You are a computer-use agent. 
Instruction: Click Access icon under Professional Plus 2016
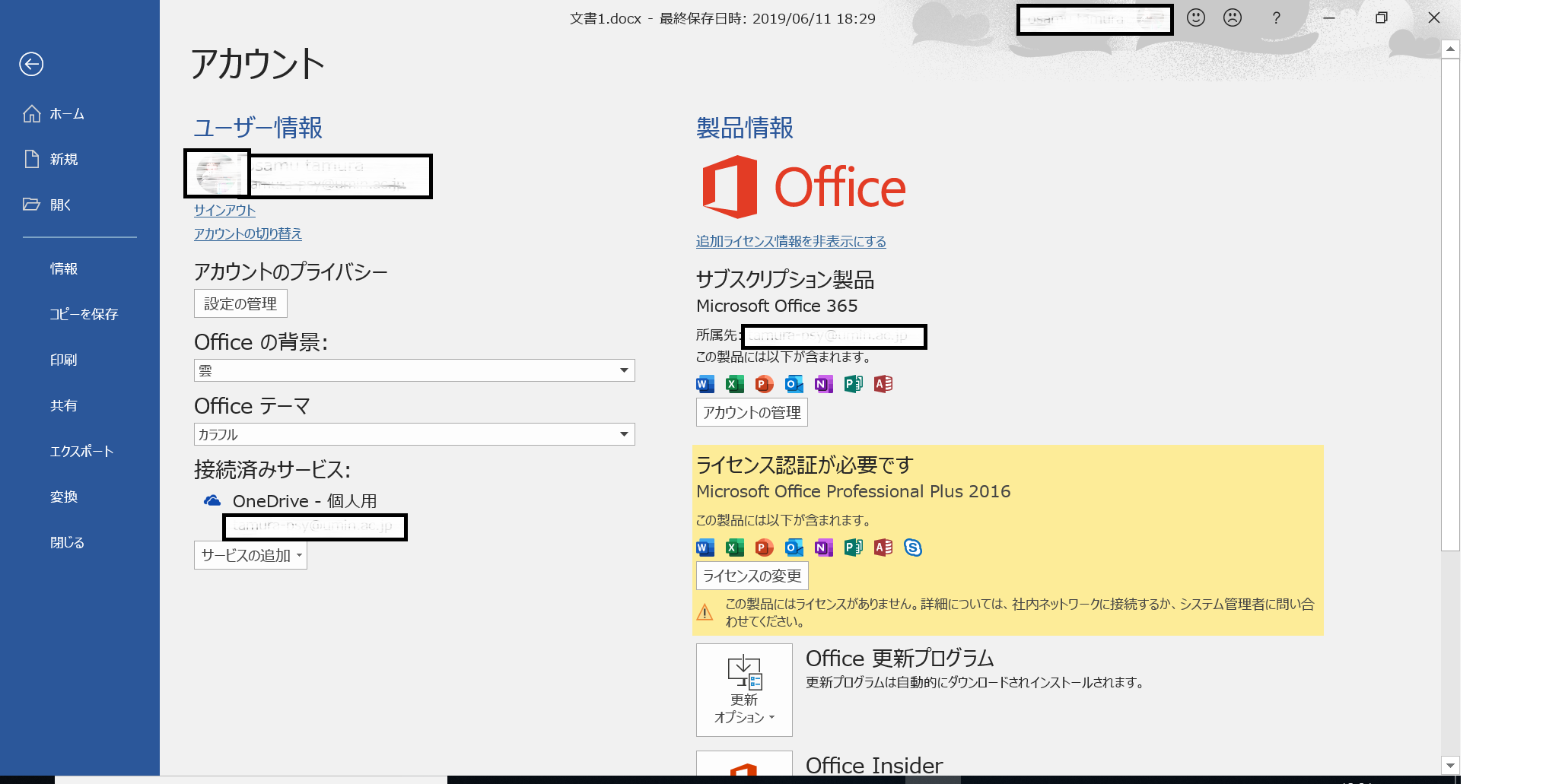pos(883,548)
